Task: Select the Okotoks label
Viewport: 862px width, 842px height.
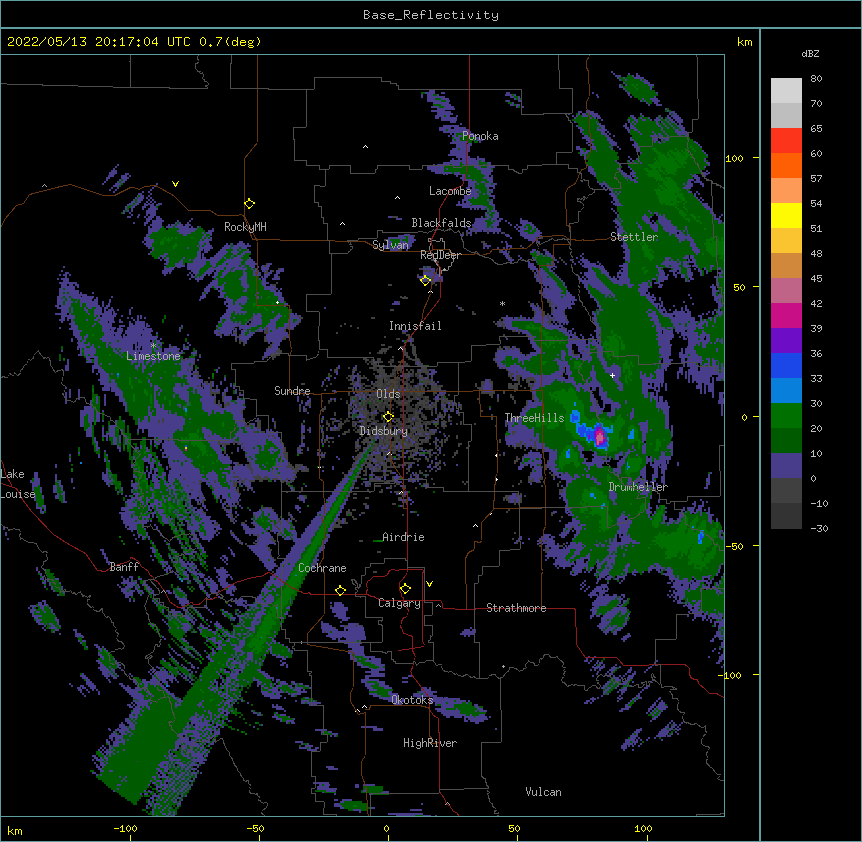Action: [x=412, y=700]
